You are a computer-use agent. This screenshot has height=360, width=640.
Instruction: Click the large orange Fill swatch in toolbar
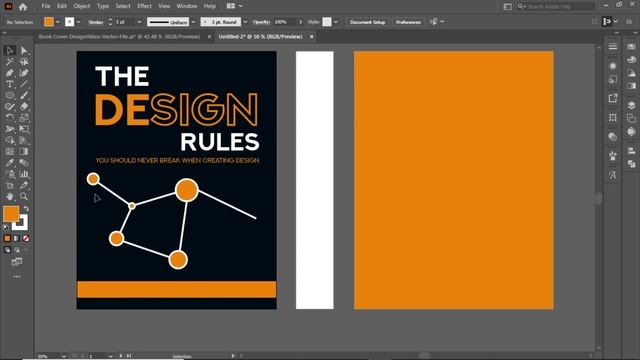point(11,214)
